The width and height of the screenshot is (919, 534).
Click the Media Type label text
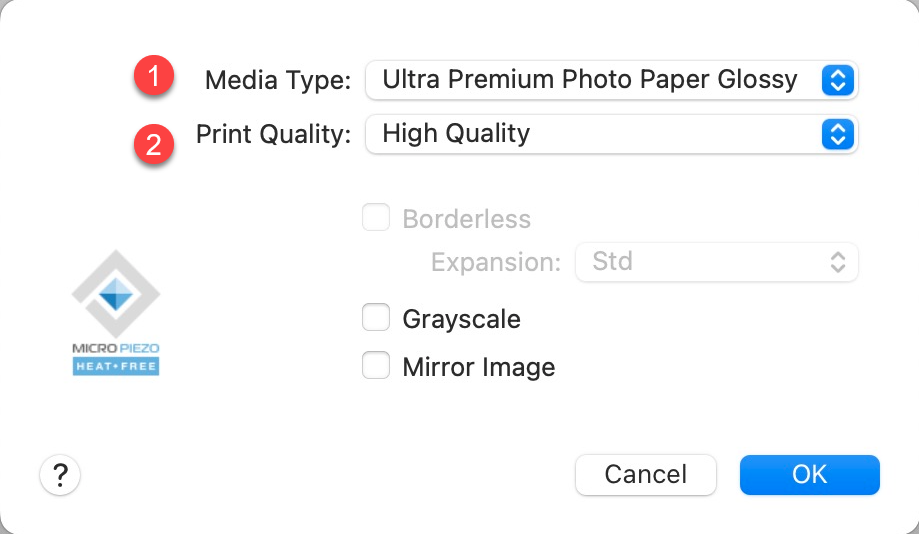(278, 80)
